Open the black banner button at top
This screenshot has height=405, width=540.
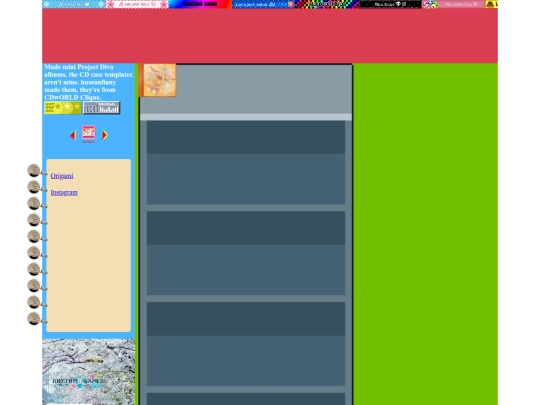[x=390, y=4]
